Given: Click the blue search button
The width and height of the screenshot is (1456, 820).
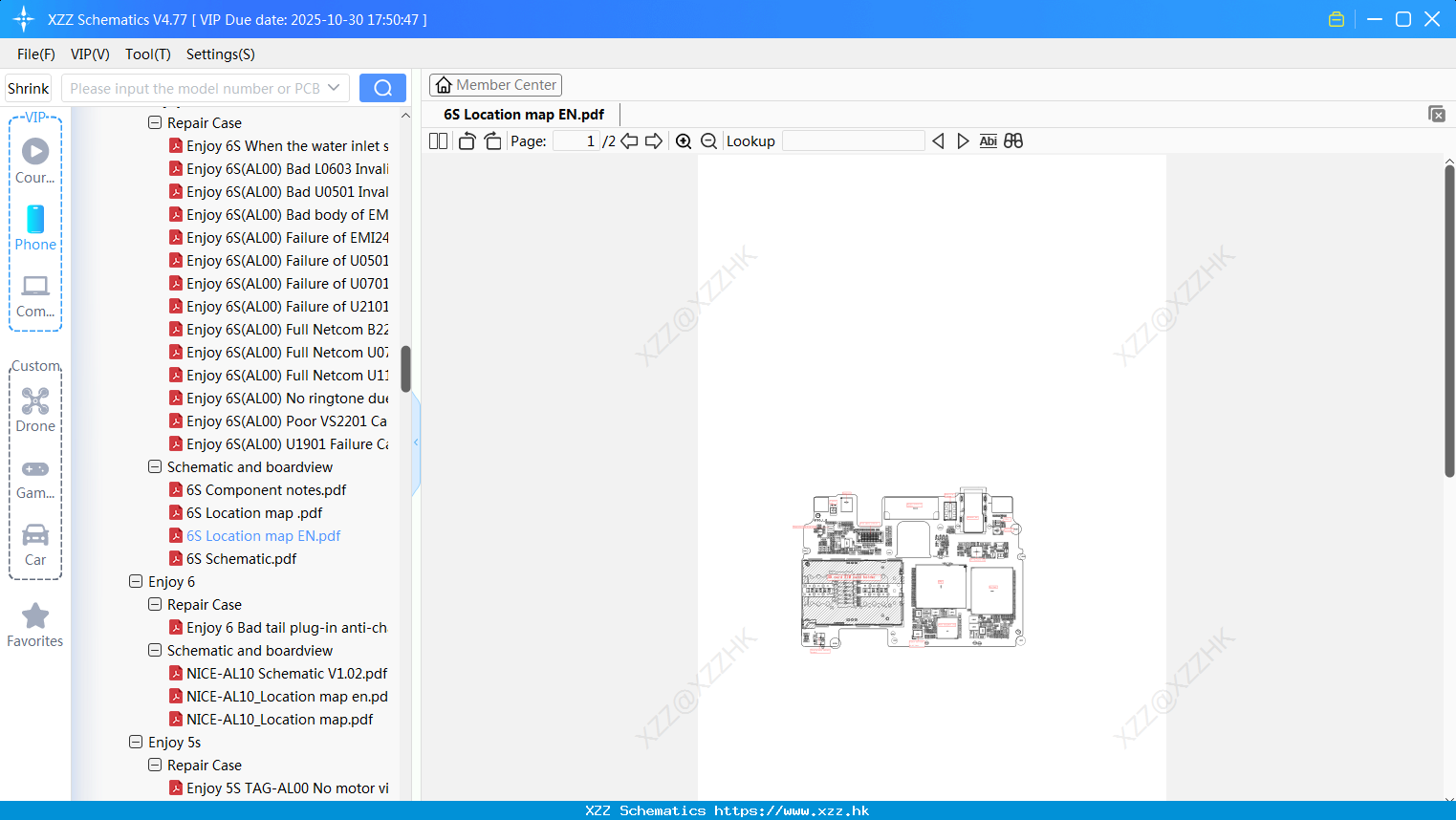Looking at the screenshot, I should (x=382, y=88).
